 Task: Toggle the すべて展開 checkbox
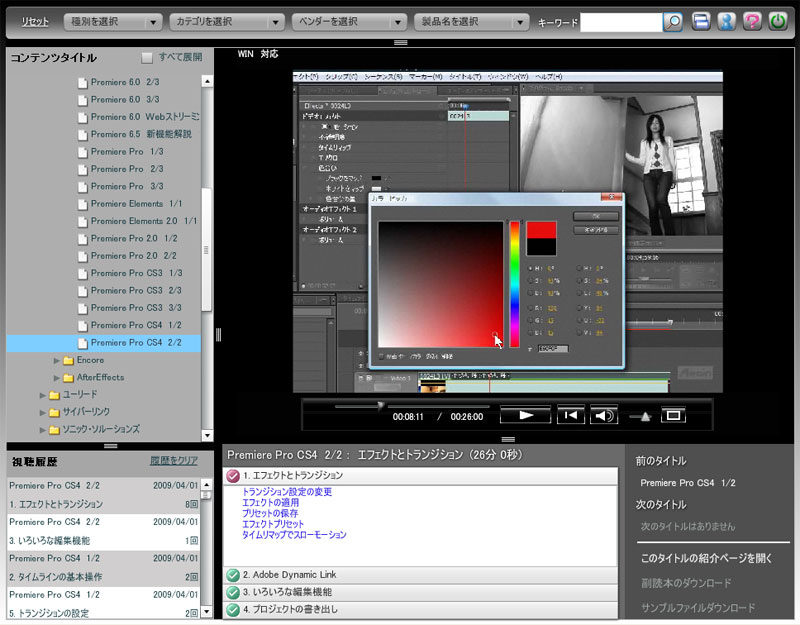coord(147,58)
